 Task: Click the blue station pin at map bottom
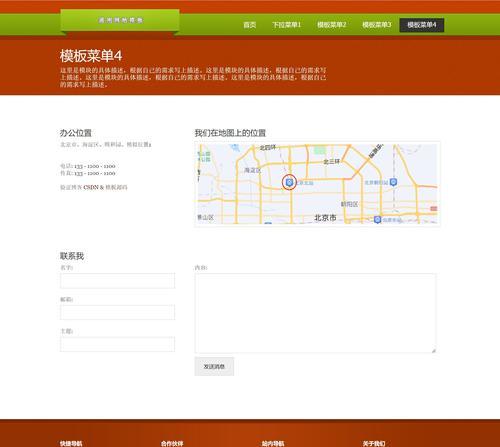[377, 220]
